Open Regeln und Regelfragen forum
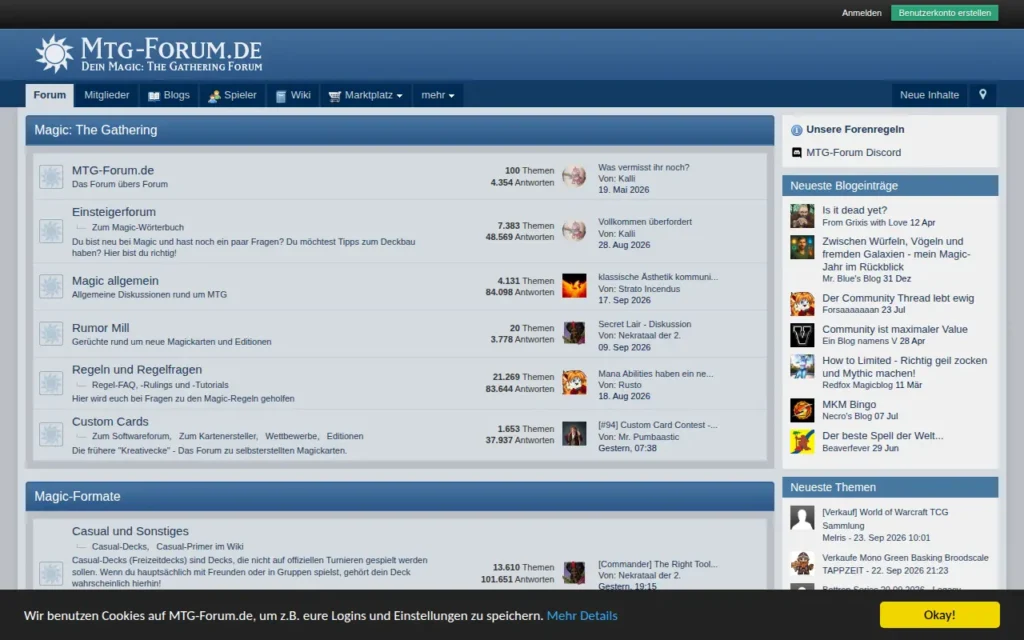The width and height of the screenshot is (1024, 640). pyautogui.click(x=136, y=370)
